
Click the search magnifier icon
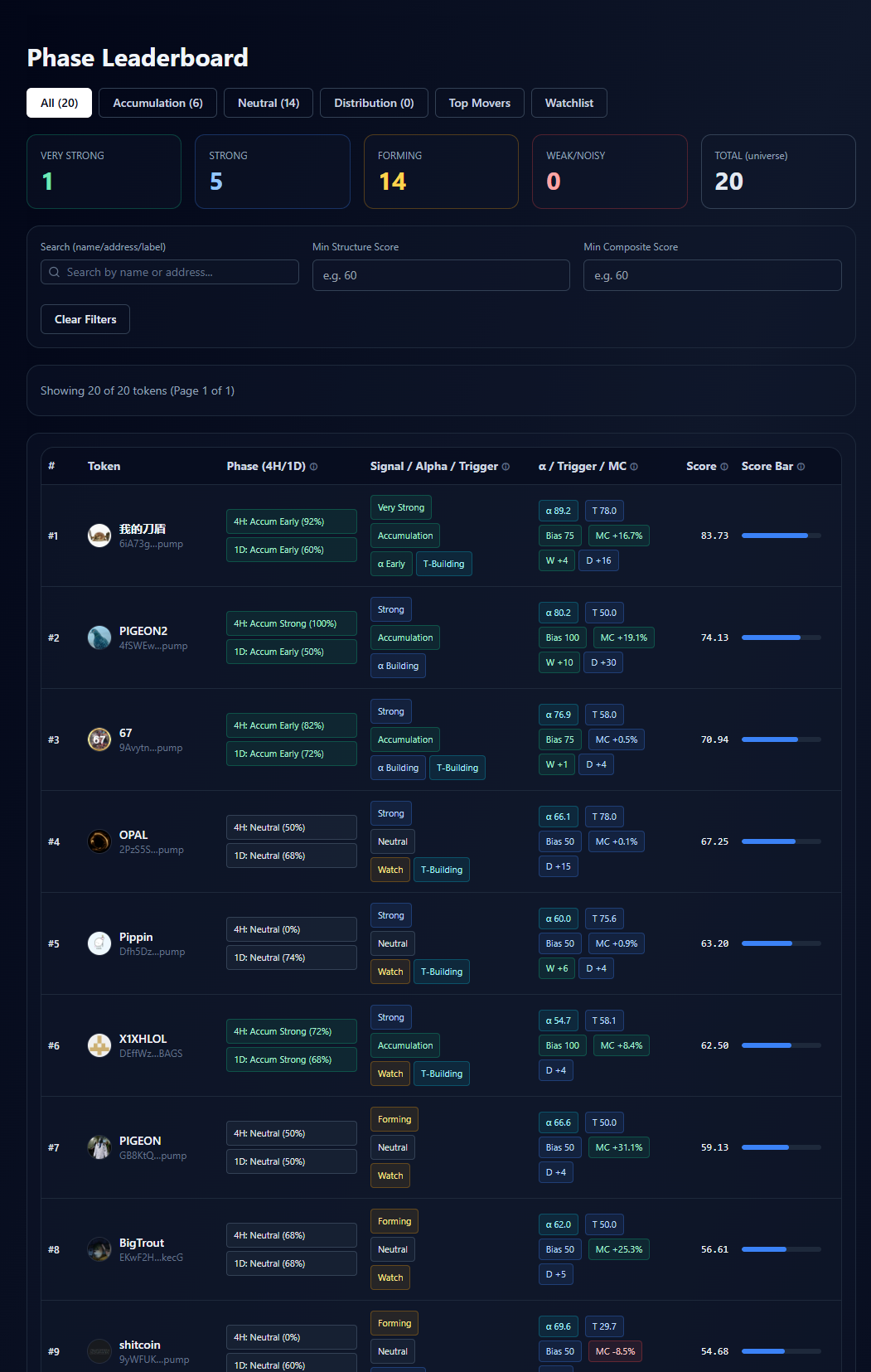pos(55,272)
